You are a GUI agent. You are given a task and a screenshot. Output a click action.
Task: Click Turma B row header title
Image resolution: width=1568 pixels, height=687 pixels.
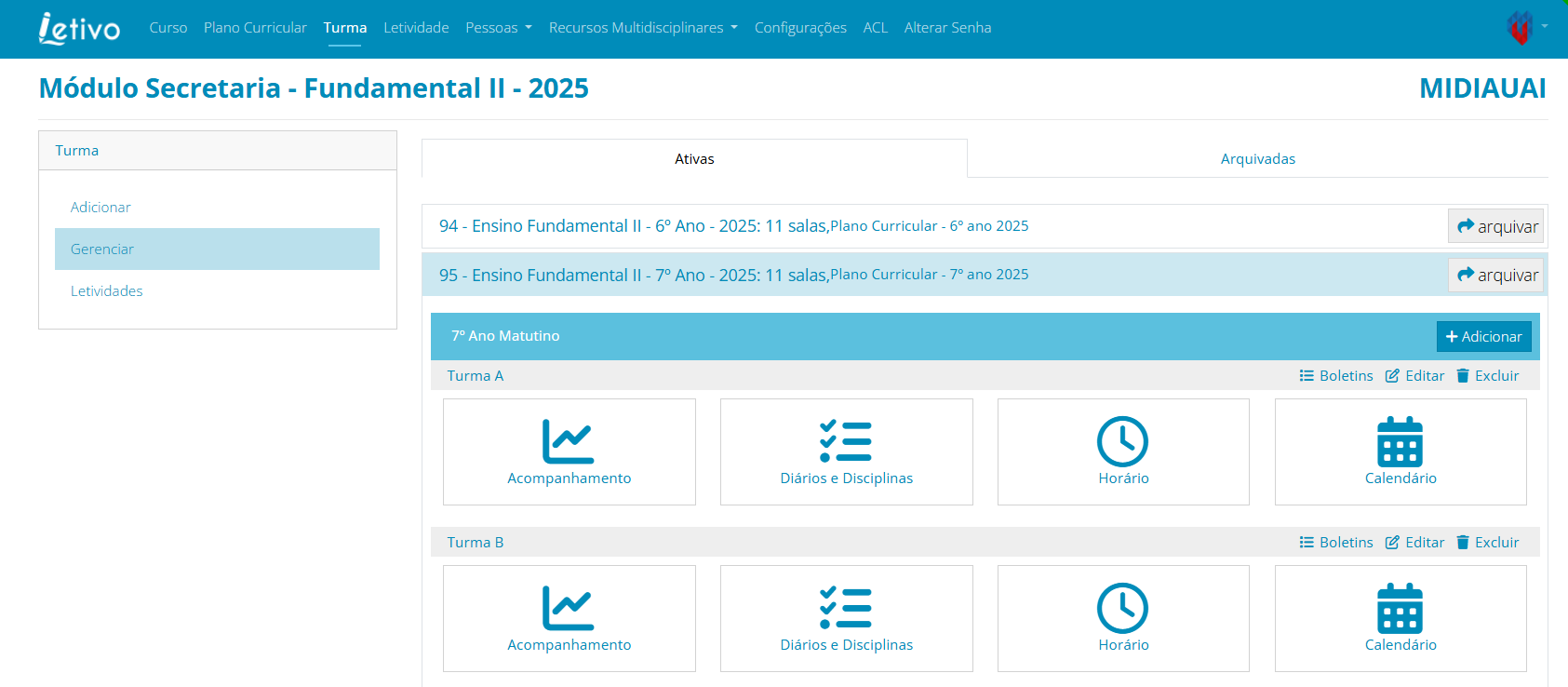click(475, 543)
